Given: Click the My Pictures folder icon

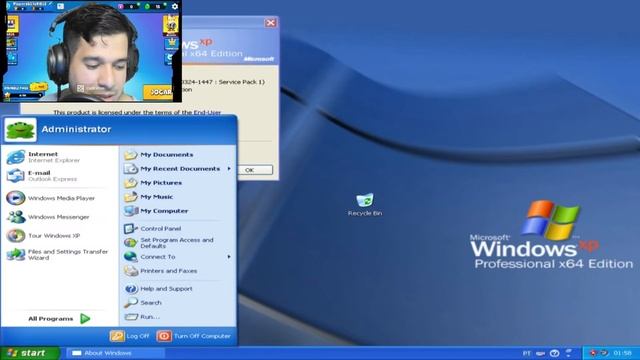Looking at the screenshot, I should point(131,183).
